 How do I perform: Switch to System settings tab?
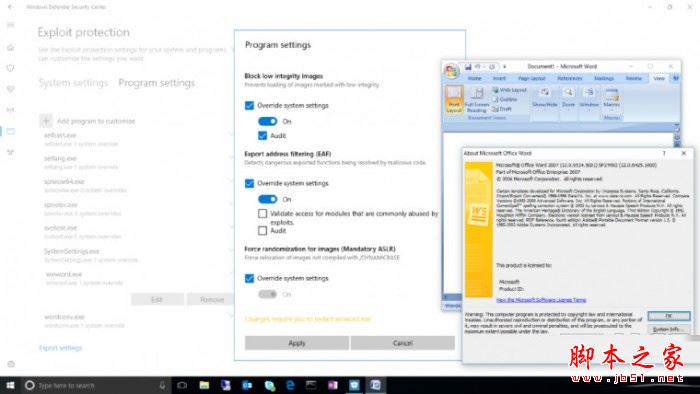coord(73,83)
